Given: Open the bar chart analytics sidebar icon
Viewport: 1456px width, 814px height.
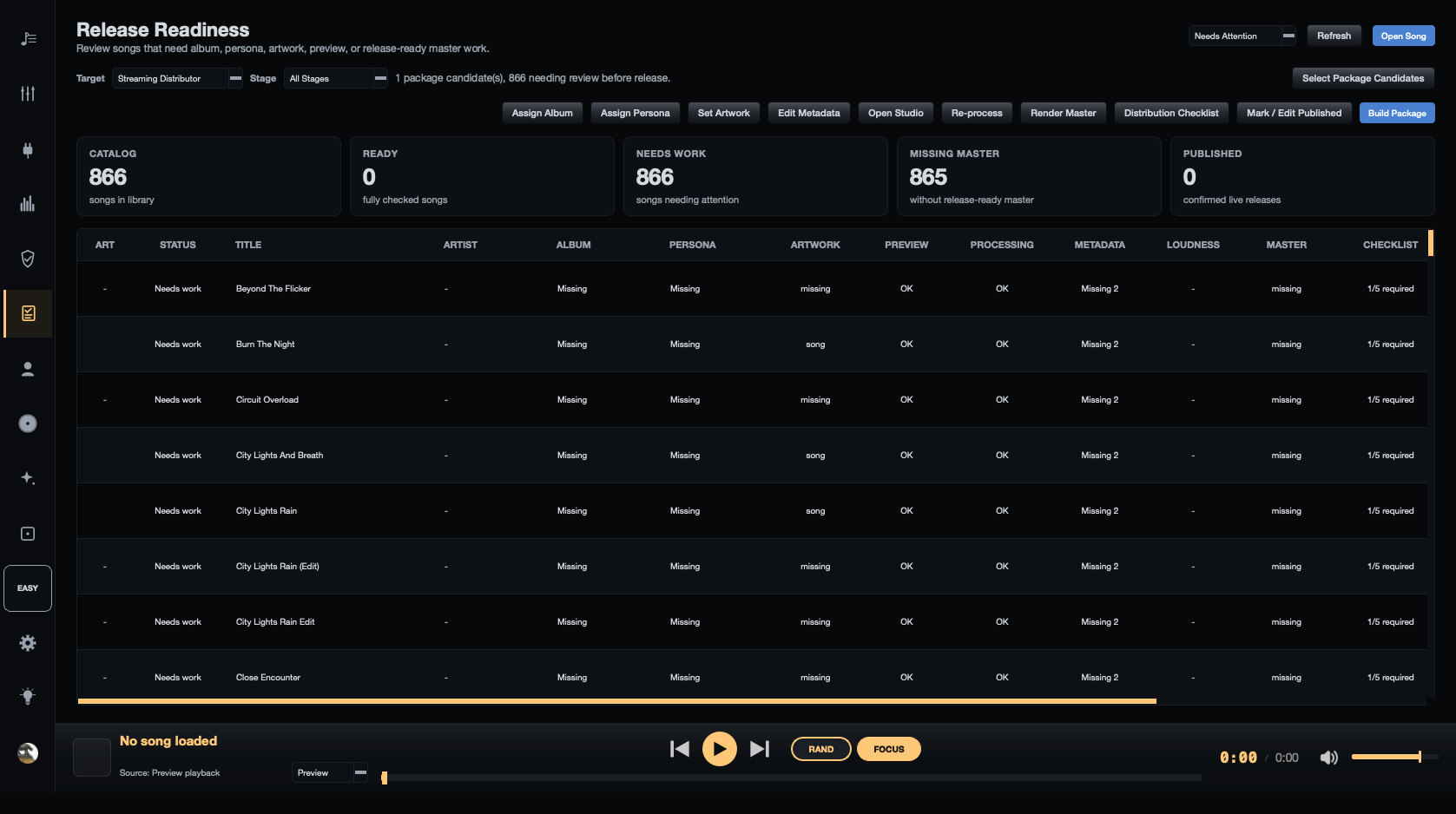Looking at the screenshot, I should pos(28,204).
